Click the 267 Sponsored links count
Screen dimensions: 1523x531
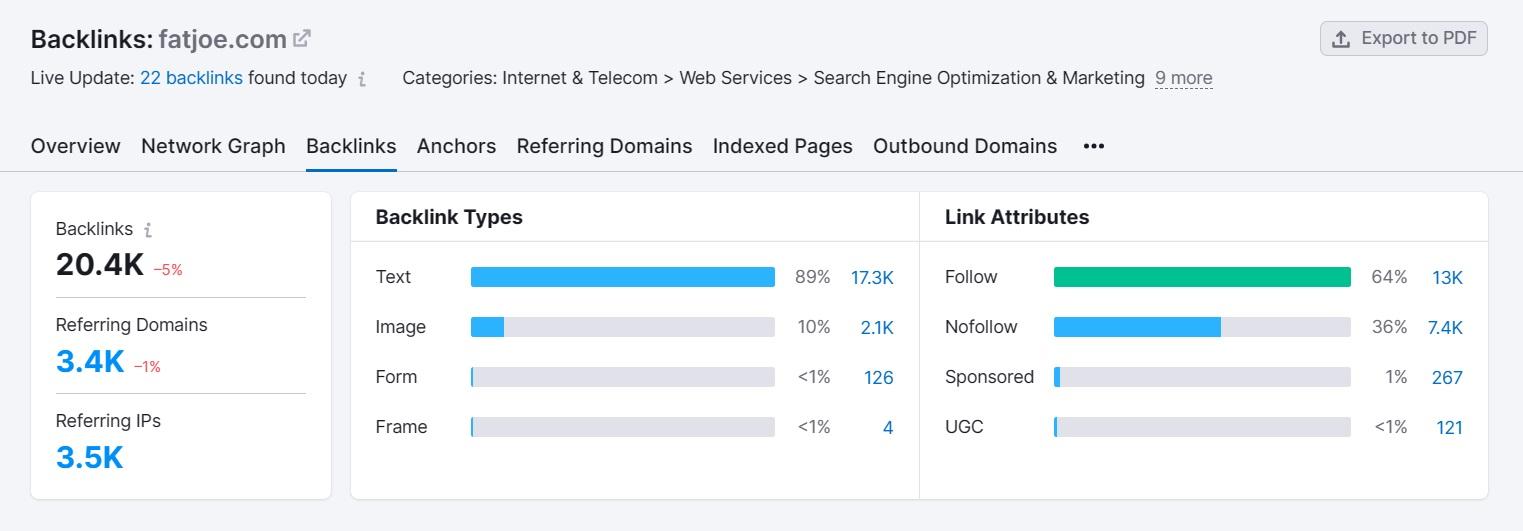[x=1446, y=378]
